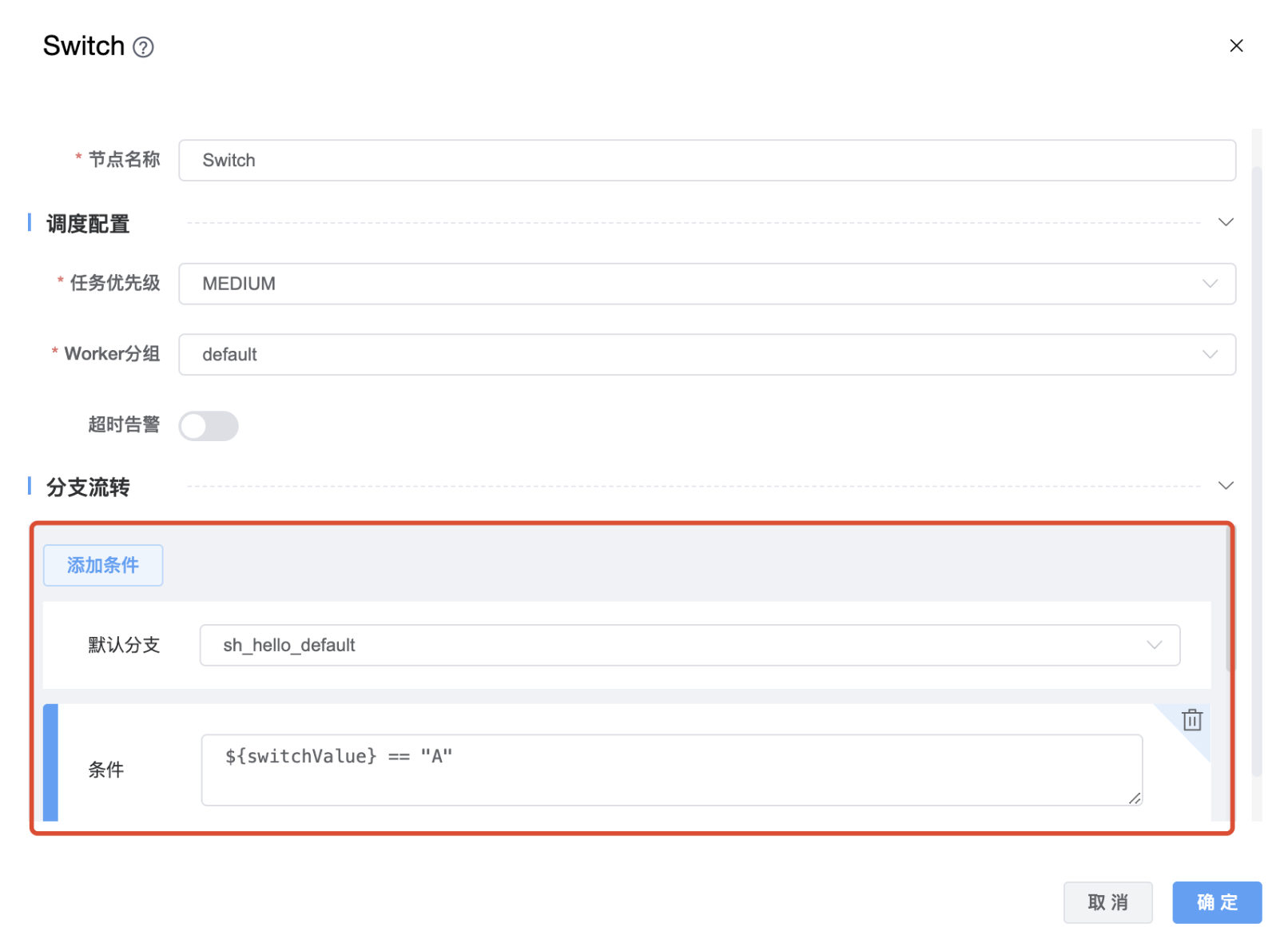Click the 添加条件 button
The image size is (1288, 951).
pos(103,566)
